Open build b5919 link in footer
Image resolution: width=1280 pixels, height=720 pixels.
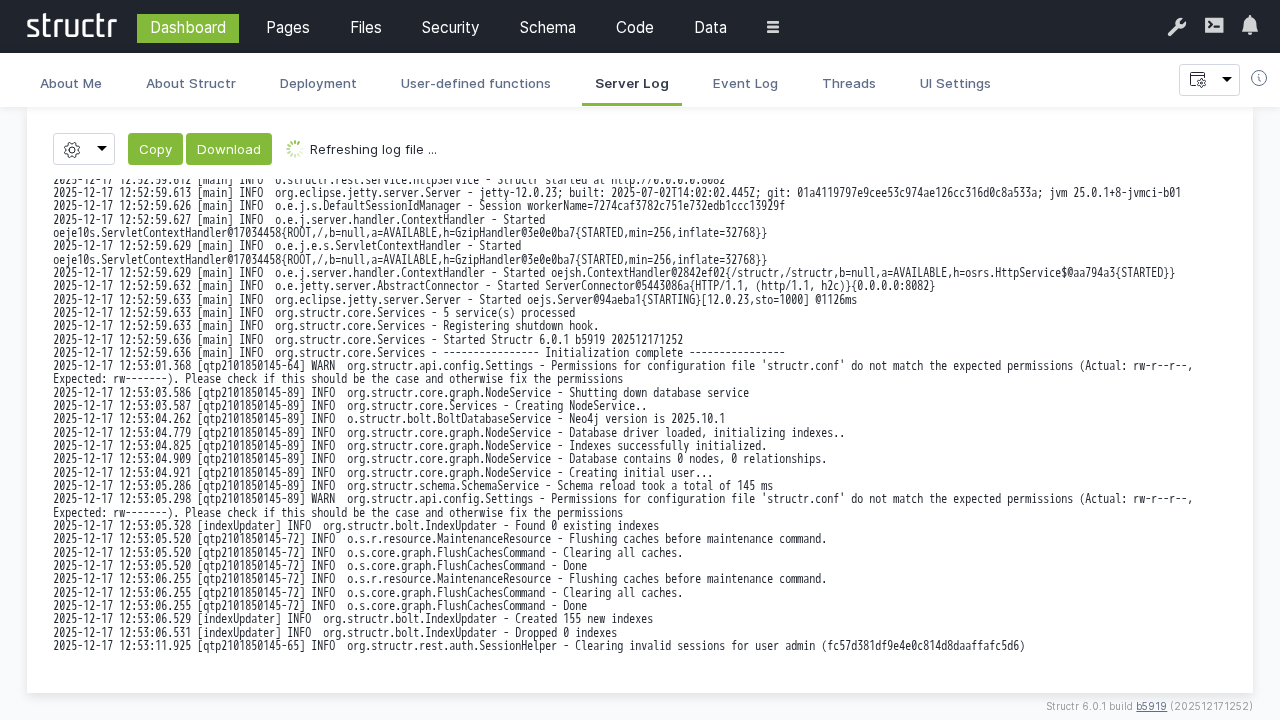[1151, 706]
